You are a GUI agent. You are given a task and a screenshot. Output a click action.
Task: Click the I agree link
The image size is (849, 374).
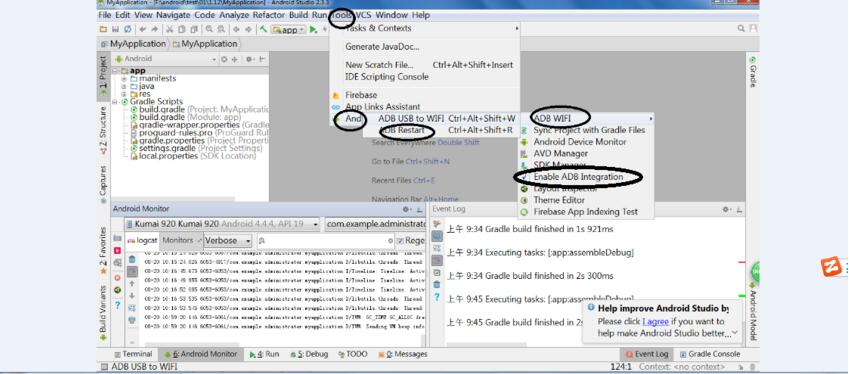[x=656, y=321]
